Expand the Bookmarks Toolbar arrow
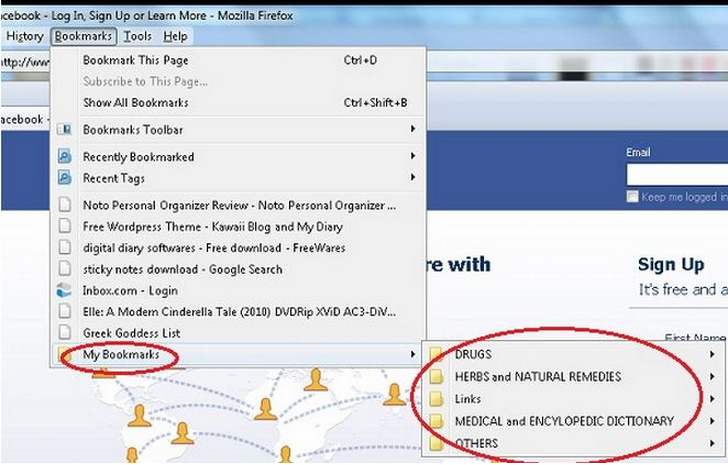Image resolution: width=728 pixels, height=465 pixels. pos(412,129)
